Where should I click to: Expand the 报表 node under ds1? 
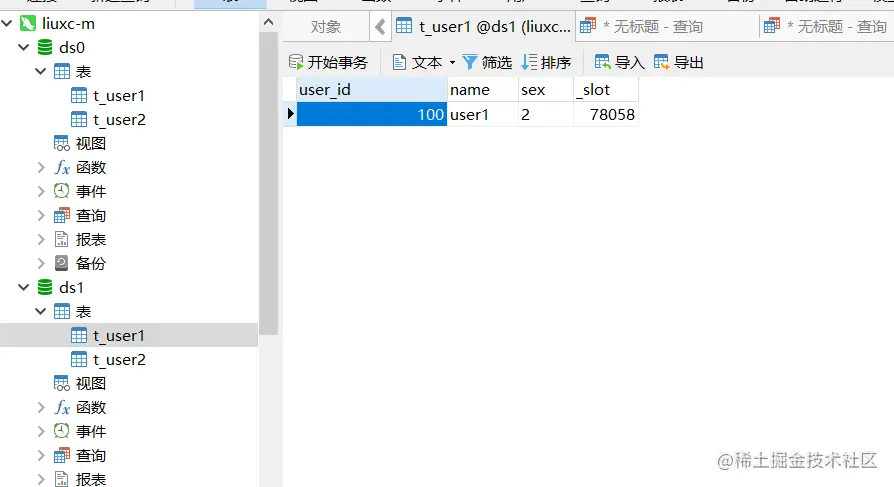pyautogui.click(x=41, y=480)
